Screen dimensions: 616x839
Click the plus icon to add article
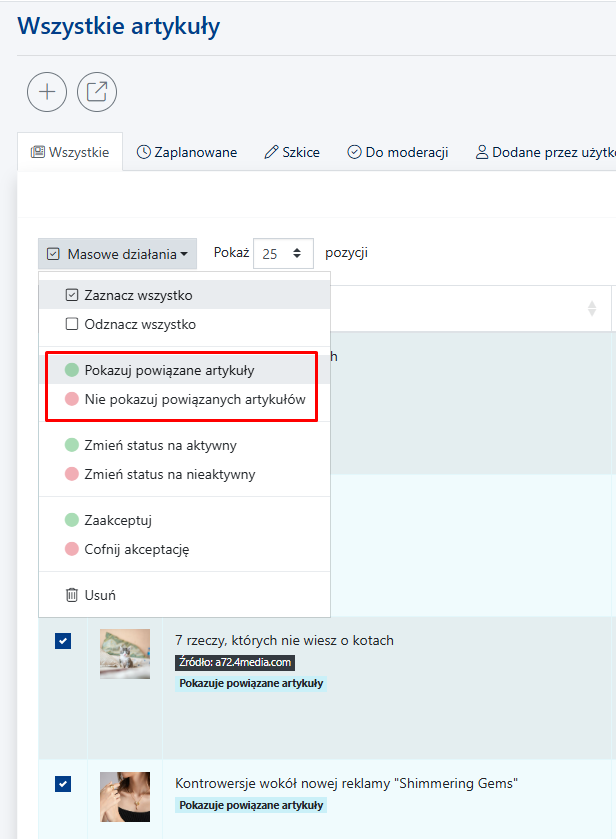coord(47,92)
